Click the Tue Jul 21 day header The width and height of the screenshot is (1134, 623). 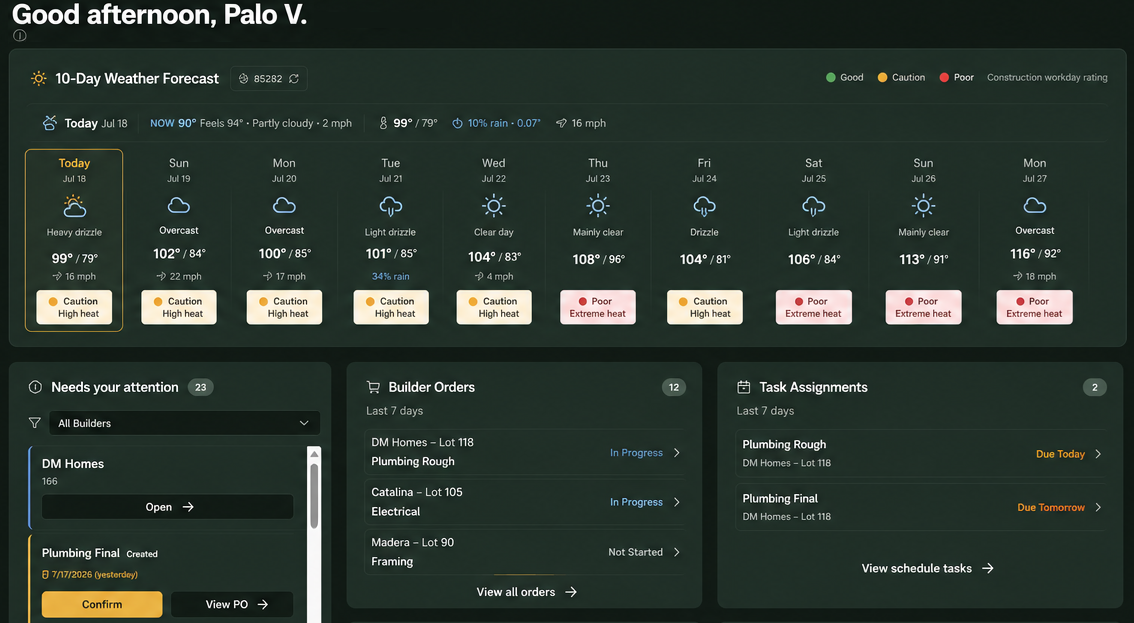tap(391, 170)
